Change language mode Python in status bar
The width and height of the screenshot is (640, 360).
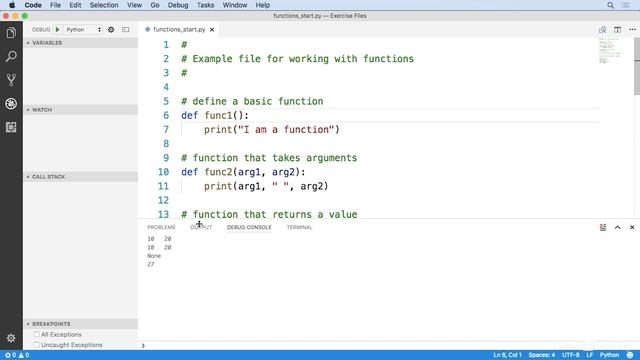[x=609, y=355]
